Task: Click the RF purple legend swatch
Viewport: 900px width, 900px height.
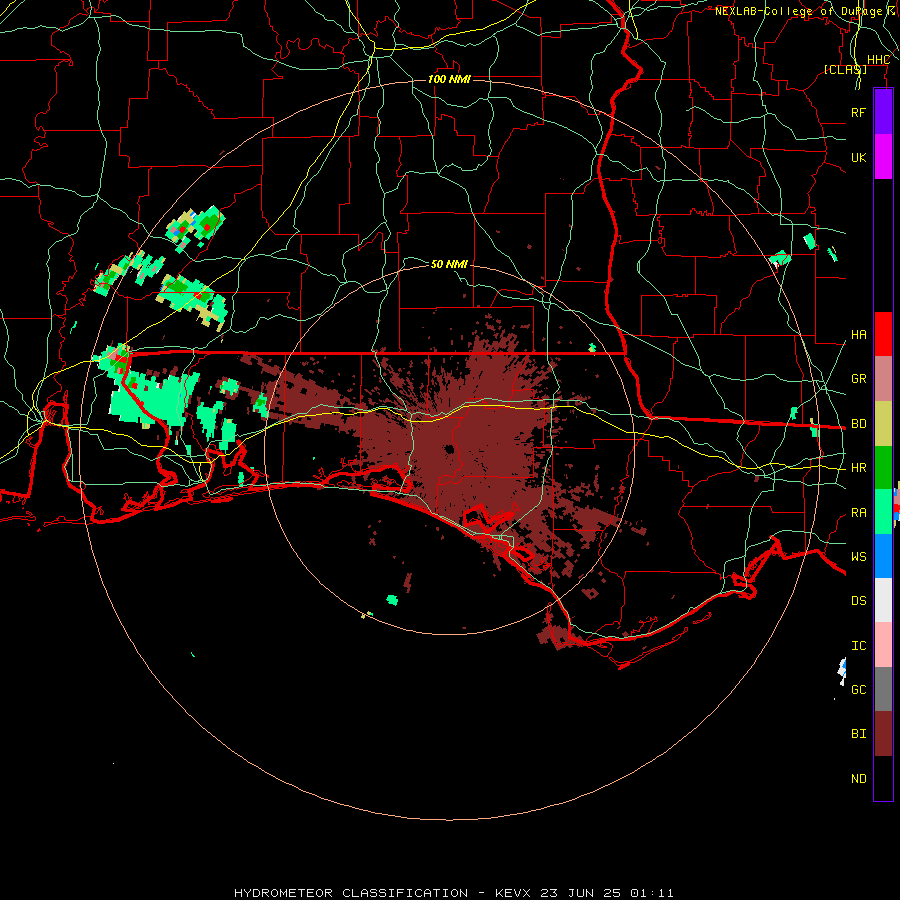Action: 883,112
